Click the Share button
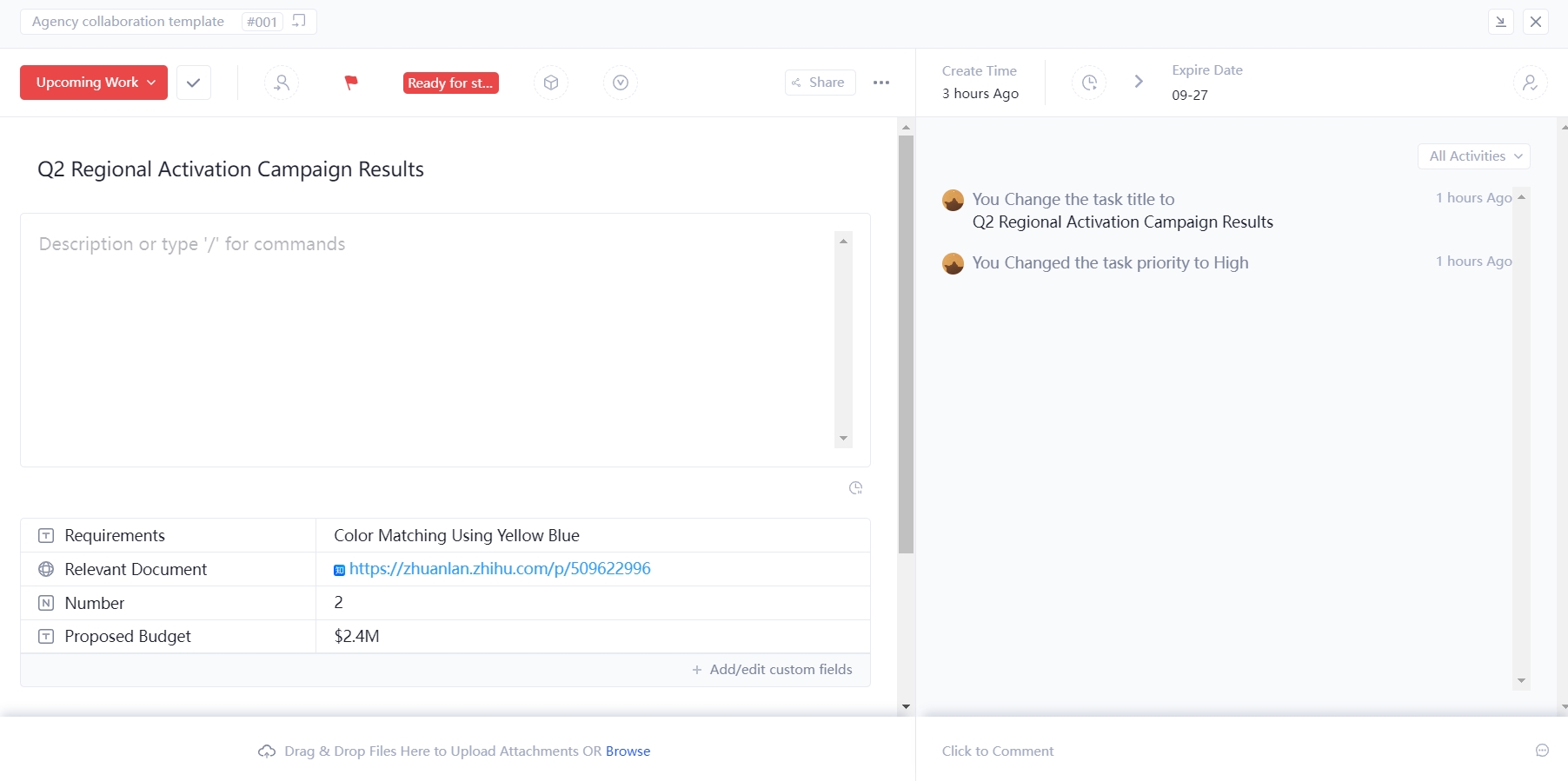This screenshot has height=781, width=1568. (820, 83)
